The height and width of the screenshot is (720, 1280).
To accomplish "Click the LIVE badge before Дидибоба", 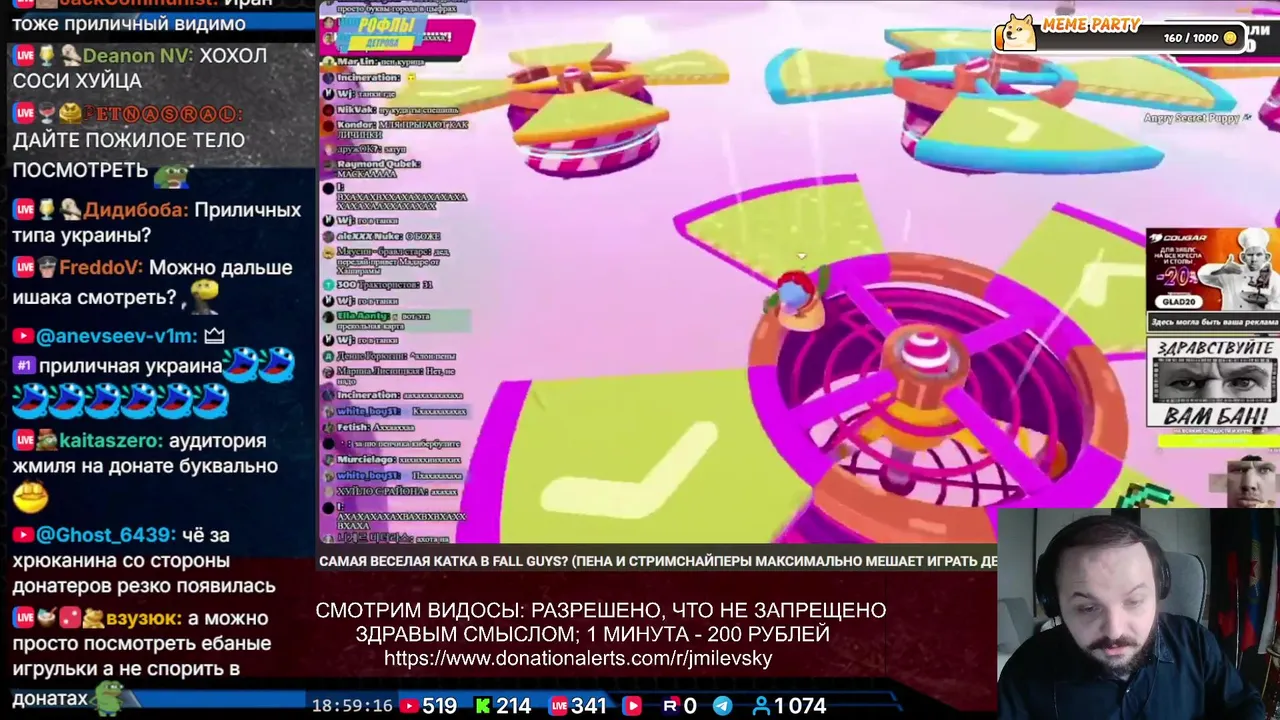I will click(24, 210).
